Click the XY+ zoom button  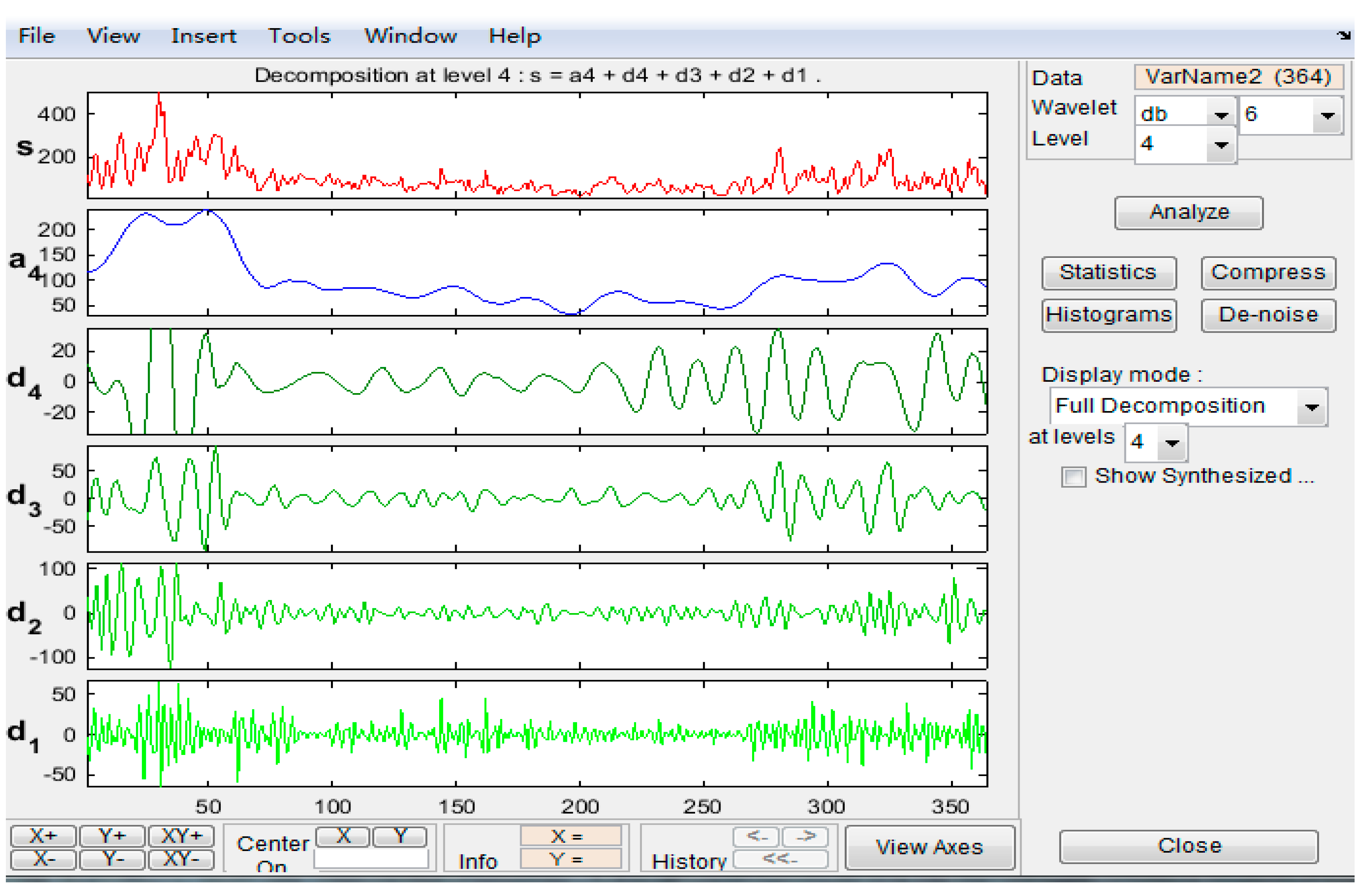[x=181, y=836]
